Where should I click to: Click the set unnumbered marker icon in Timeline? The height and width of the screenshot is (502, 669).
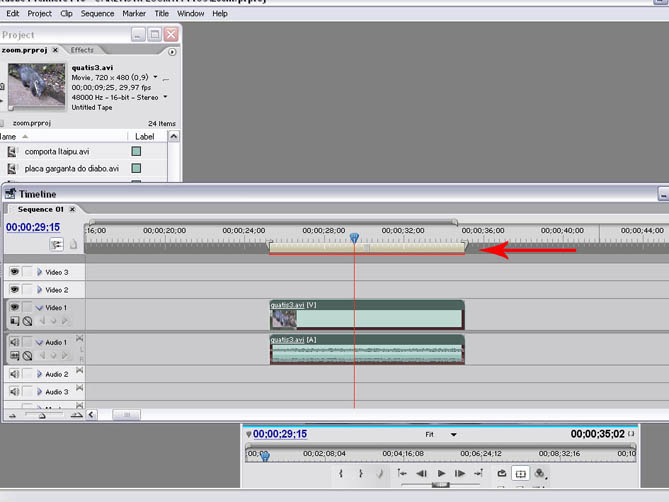pos(73,244)
